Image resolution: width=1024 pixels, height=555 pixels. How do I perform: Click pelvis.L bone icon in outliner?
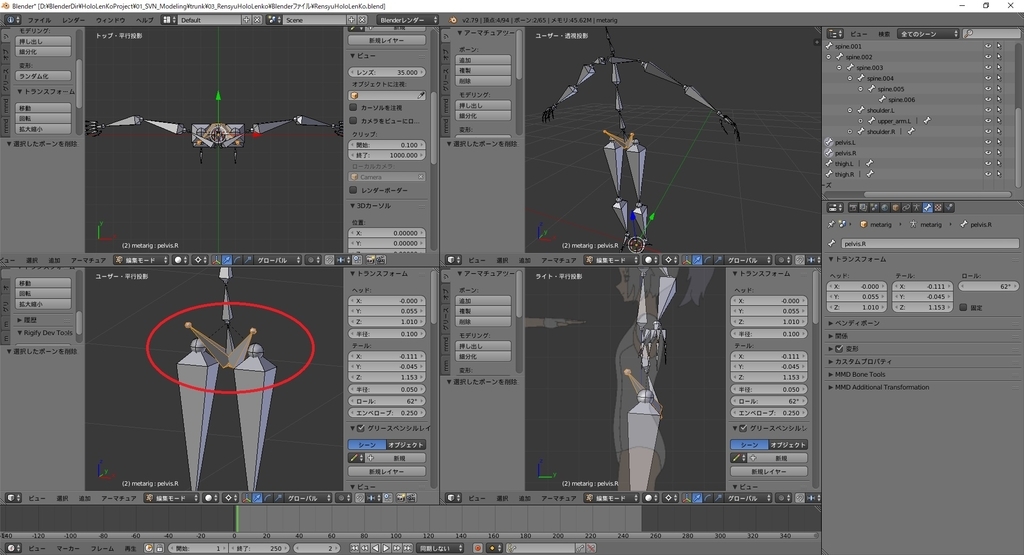click(829, 142)
